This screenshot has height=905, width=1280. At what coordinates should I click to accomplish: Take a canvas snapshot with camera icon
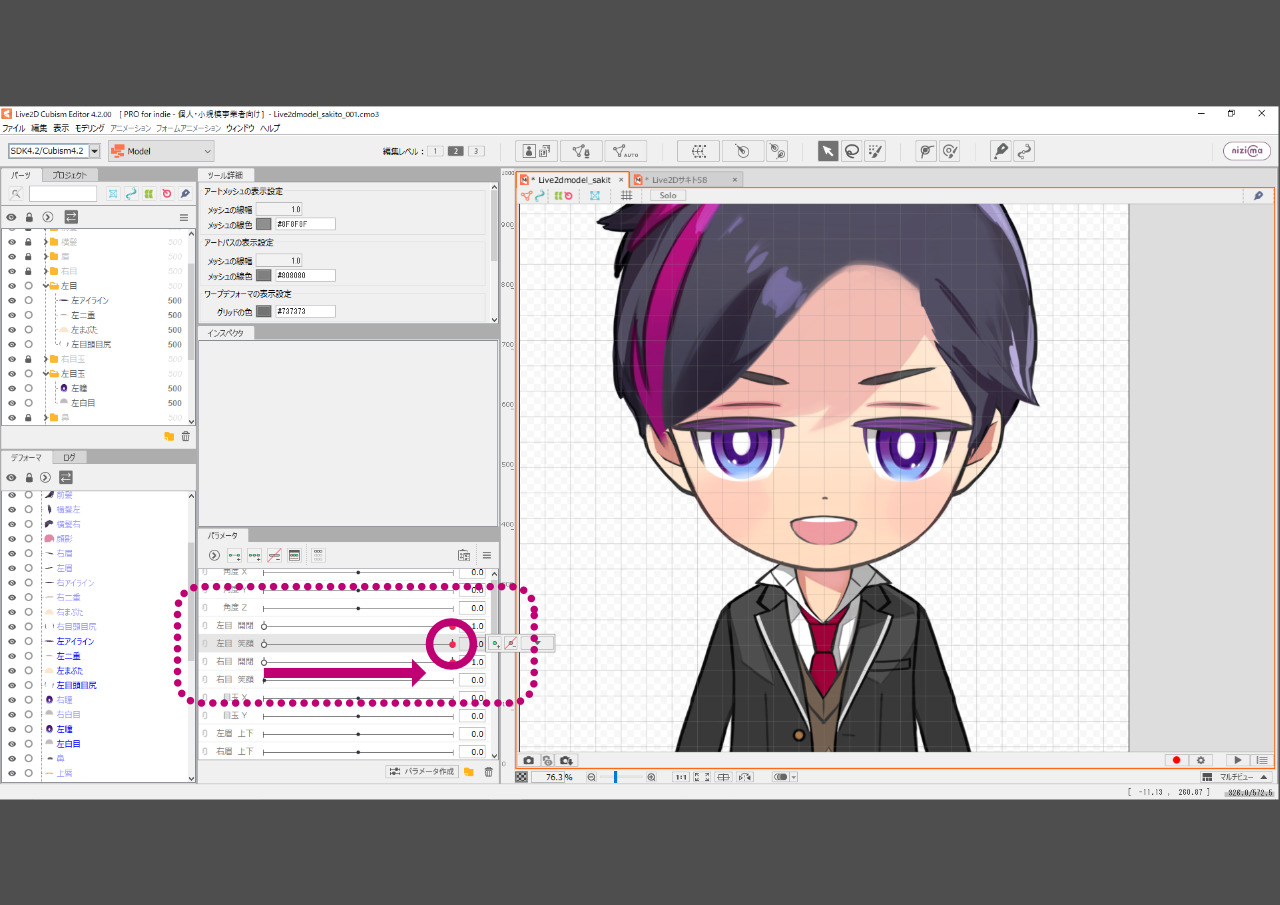[529, 760]
